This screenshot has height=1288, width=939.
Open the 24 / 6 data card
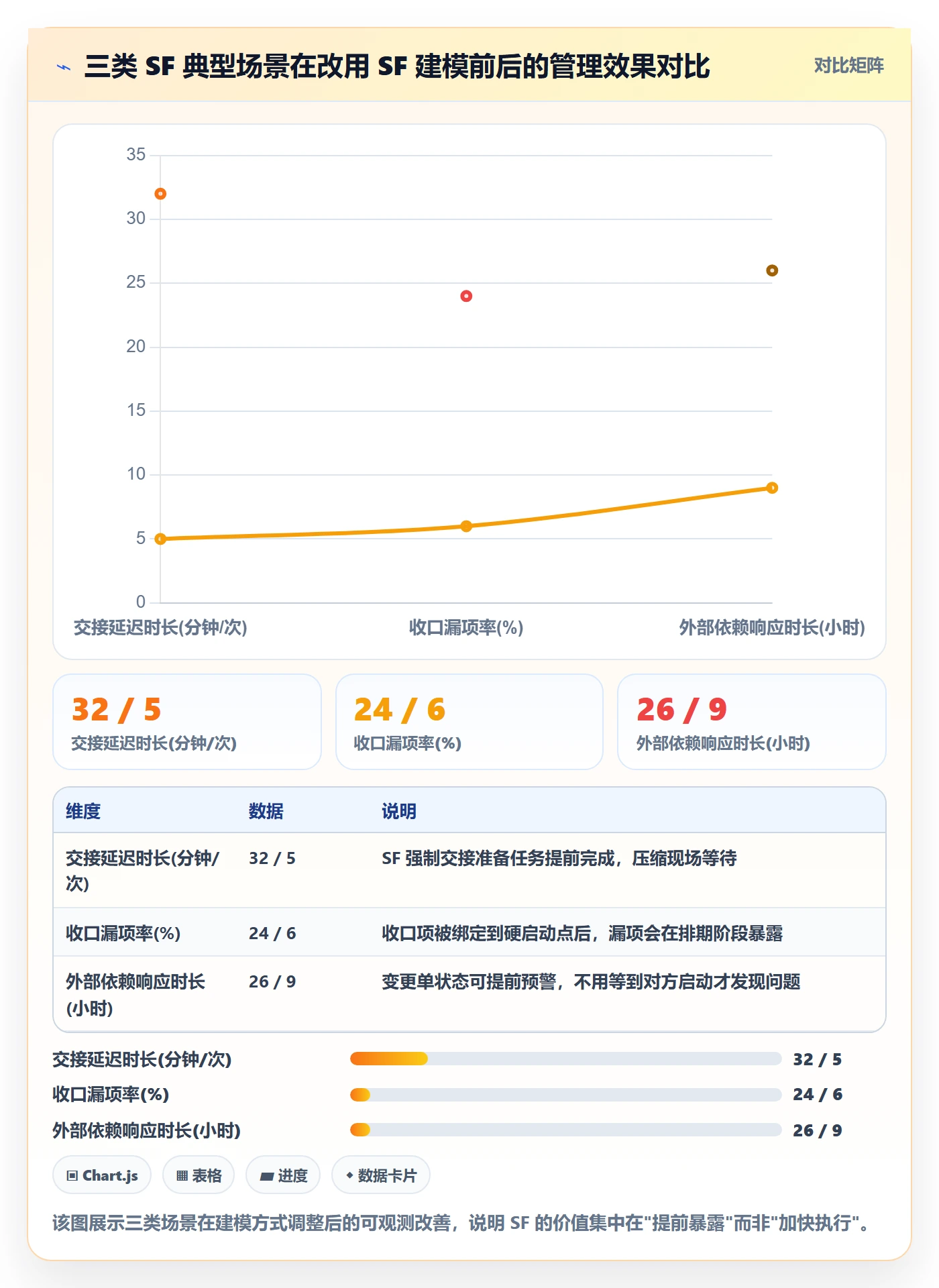469,722
